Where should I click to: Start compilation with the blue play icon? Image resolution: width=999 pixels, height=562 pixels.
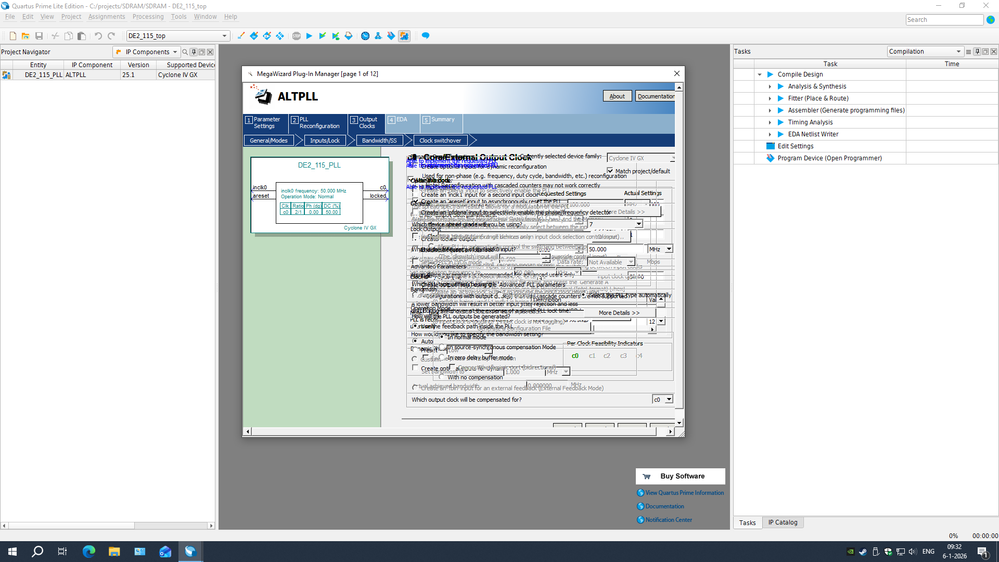[309, 36]
